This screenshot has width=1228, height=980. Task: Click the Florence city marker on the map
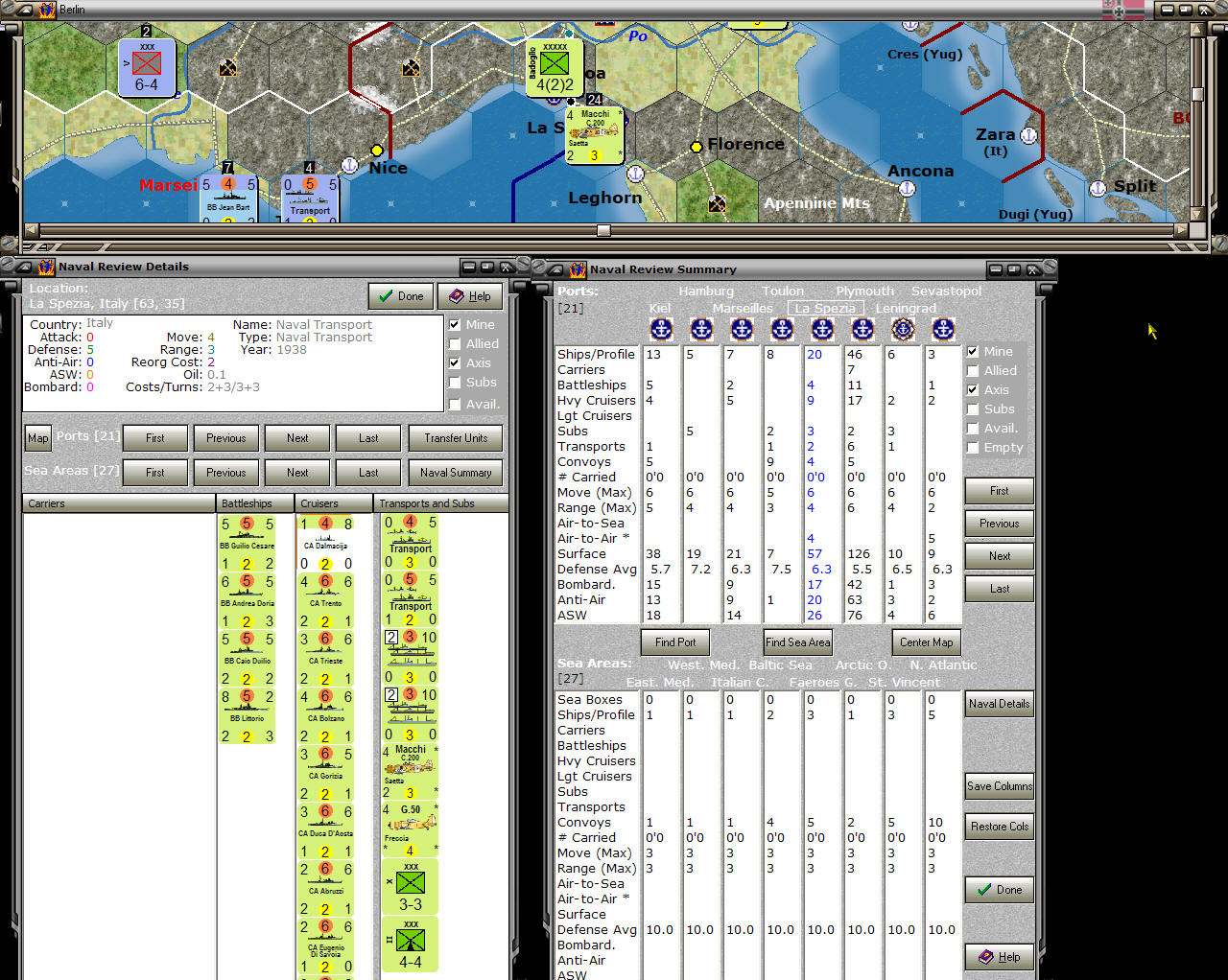tap(697, 147)
